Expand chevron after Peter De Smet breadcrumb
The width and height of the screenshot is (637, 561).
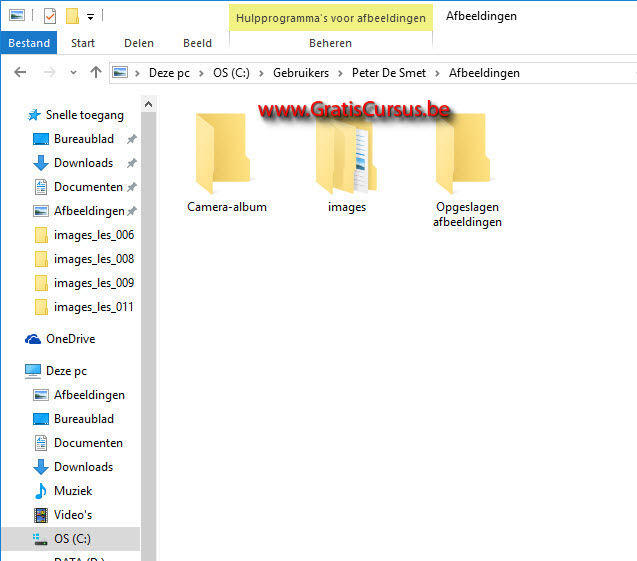(x=438, y=73)
